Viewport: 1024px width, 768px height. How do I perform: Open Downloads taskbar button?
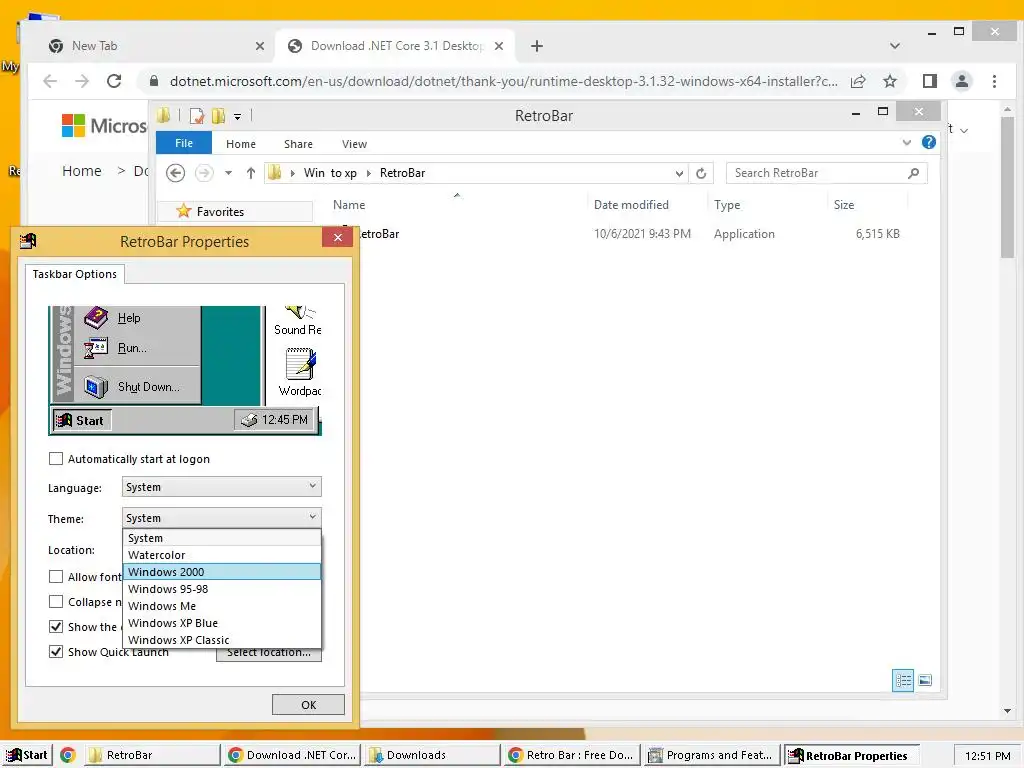(x=432, y=755)
